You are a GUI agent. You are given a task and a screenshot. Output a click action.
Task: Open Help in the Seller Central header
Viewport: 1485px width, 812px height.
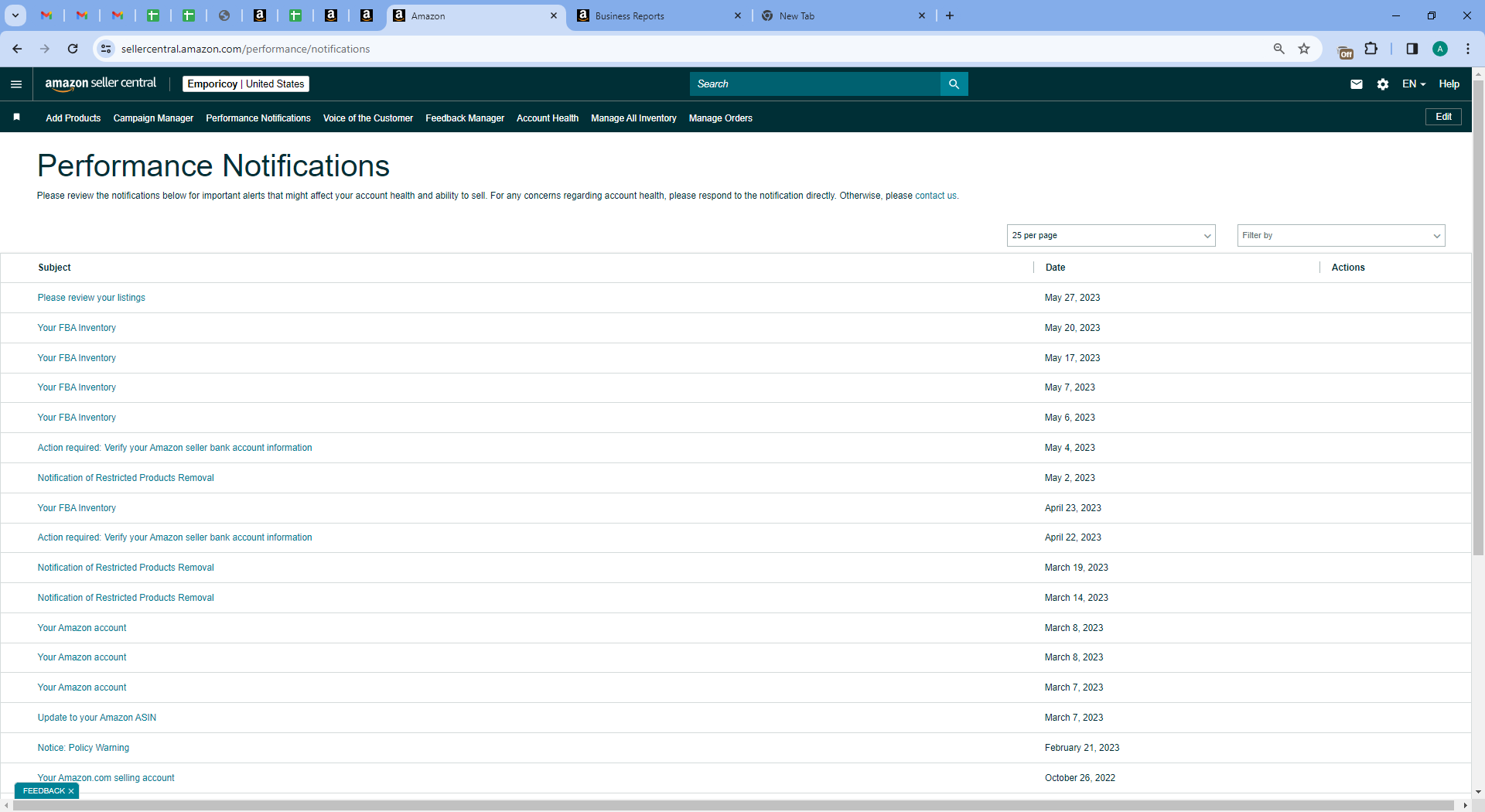(x=1449, y=84)
